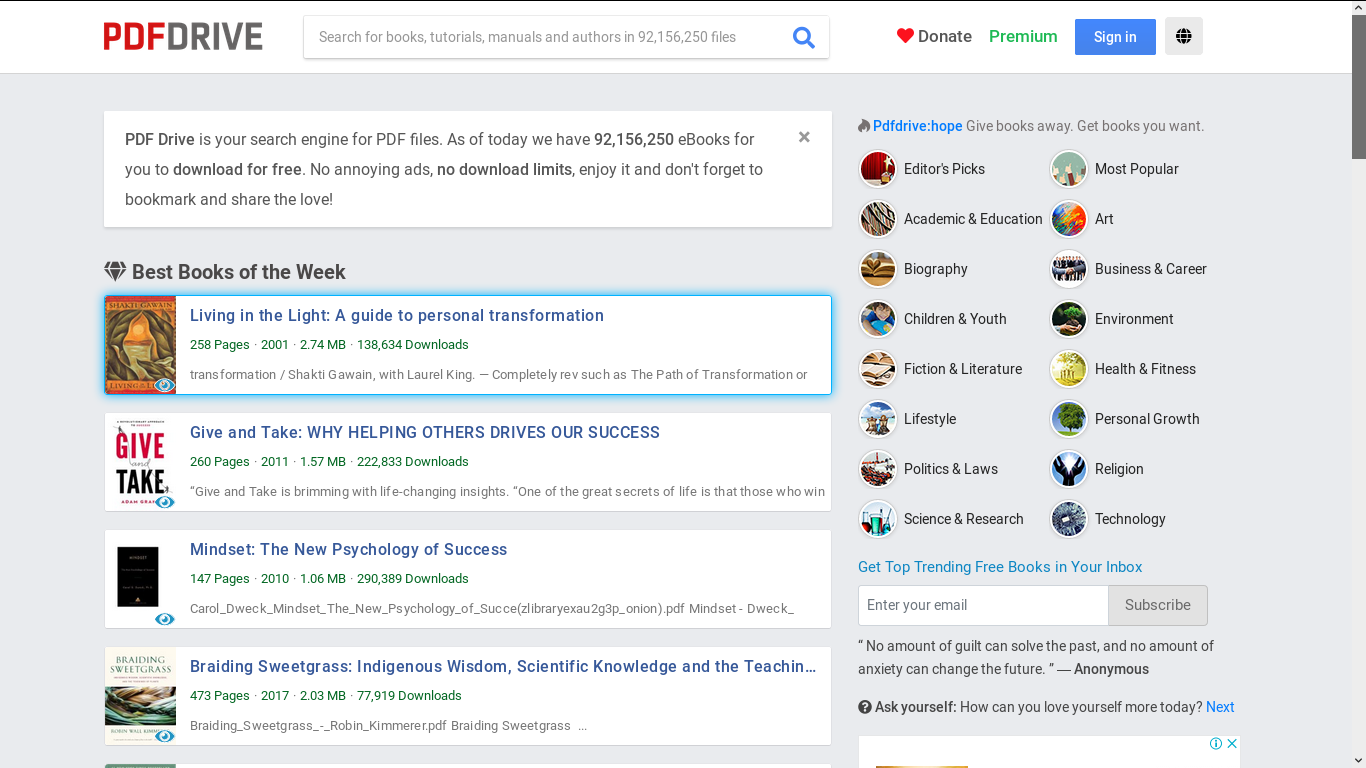Open Technology category icon
1366x768 pixels.
[1069, 519]
